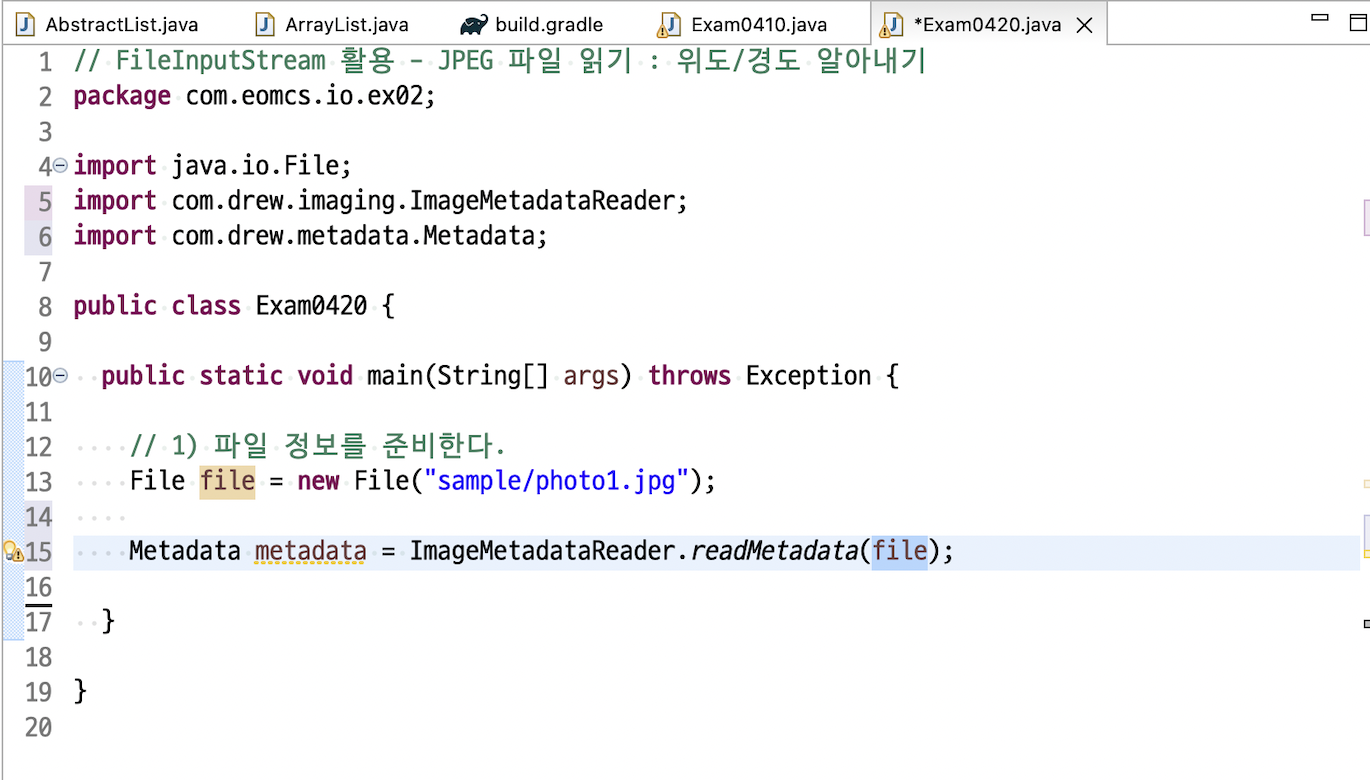Click the 'Metadata' type on line 15
Viewport: 1370px width, 780px height.
point(185,551)
